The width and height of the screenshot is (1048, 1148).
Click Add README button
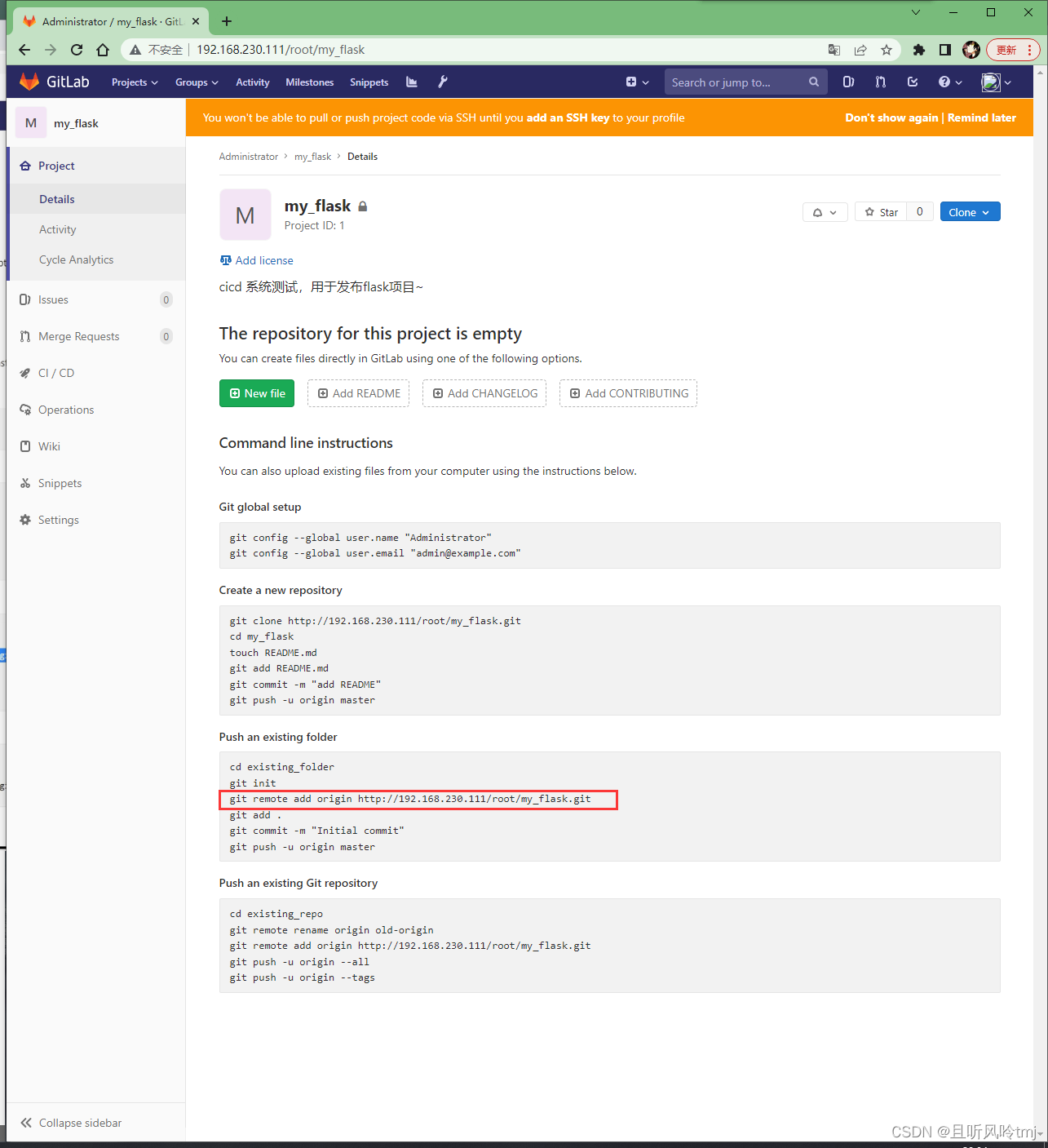click(x=359, y=393)
